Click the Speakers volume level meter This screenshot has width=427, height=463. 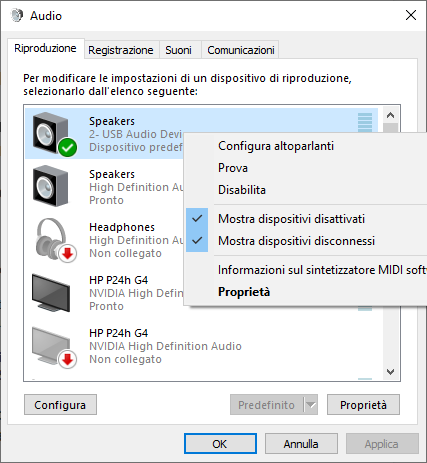(365, 122)
